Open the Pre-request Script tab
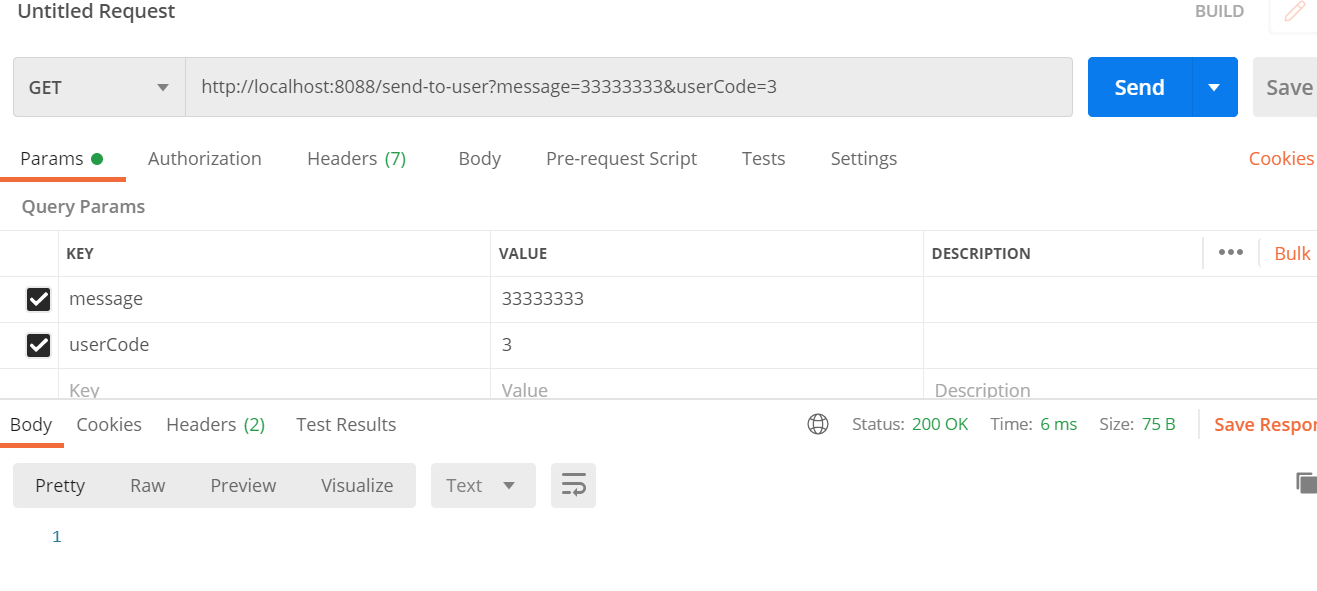 tap(621, 158)
